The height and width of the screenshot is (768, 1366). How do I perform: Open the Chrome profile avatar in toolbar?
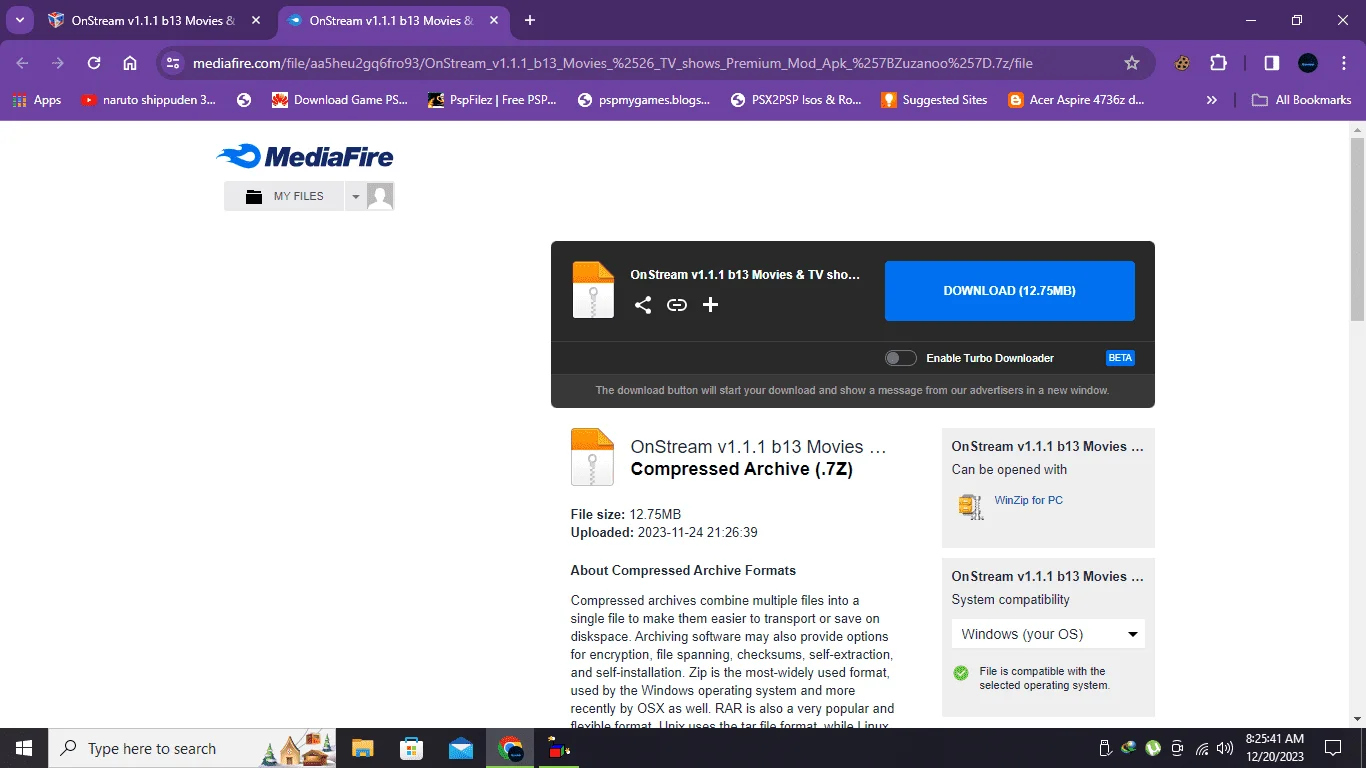pos(1308,63)
